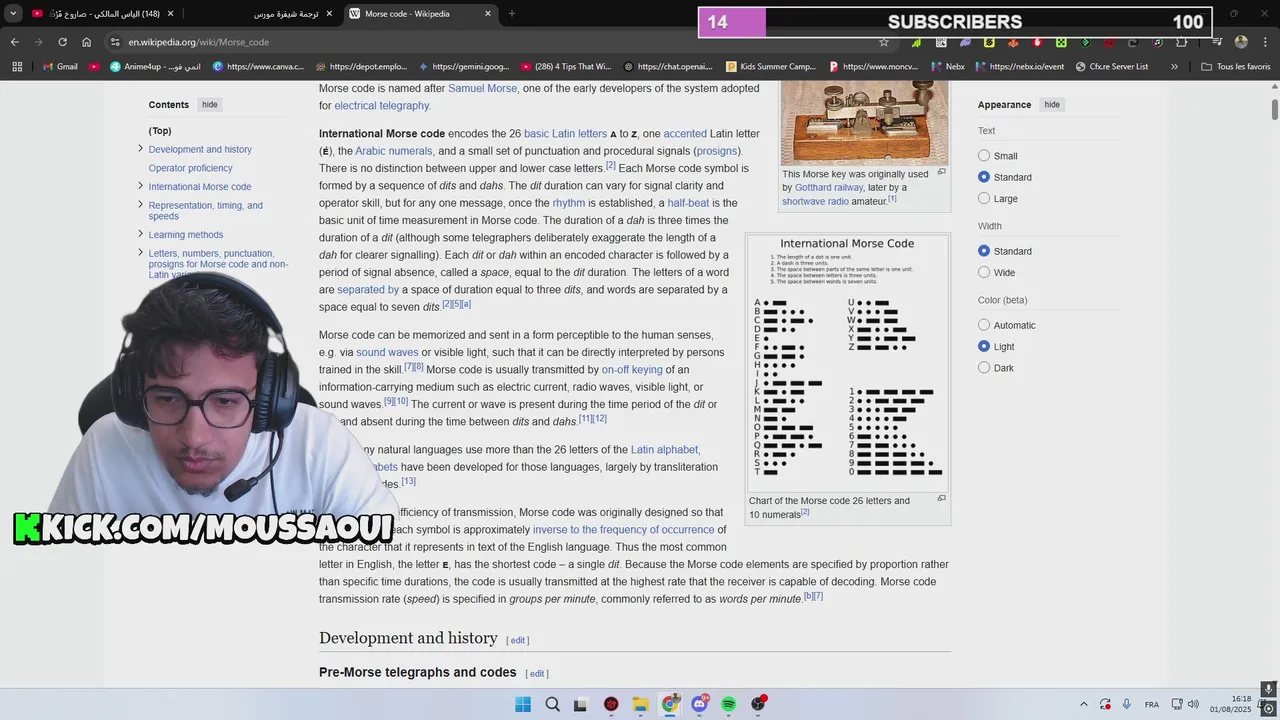This screenshot has width=1280, height=720.
Task: Reload the Wikipedia page
Action: tap(62, 42)
